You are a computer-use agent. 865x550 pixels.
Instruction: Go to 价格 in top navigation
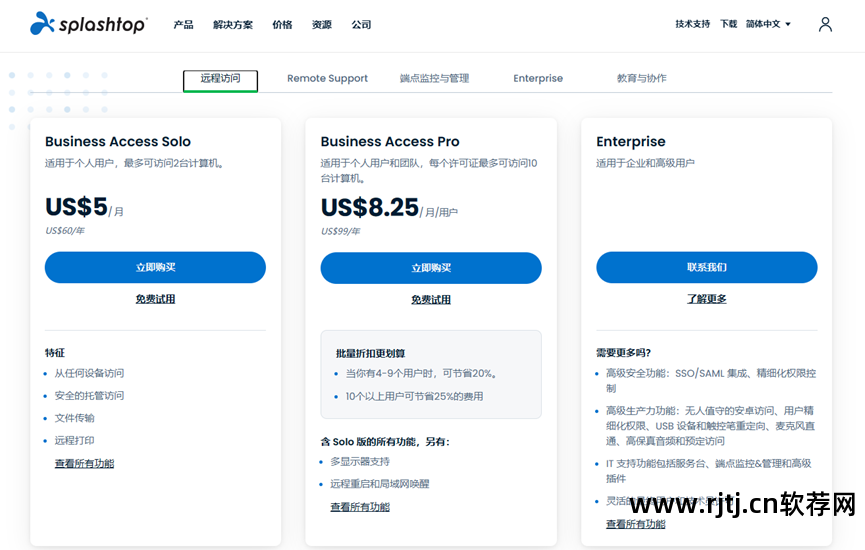(282, 24)
